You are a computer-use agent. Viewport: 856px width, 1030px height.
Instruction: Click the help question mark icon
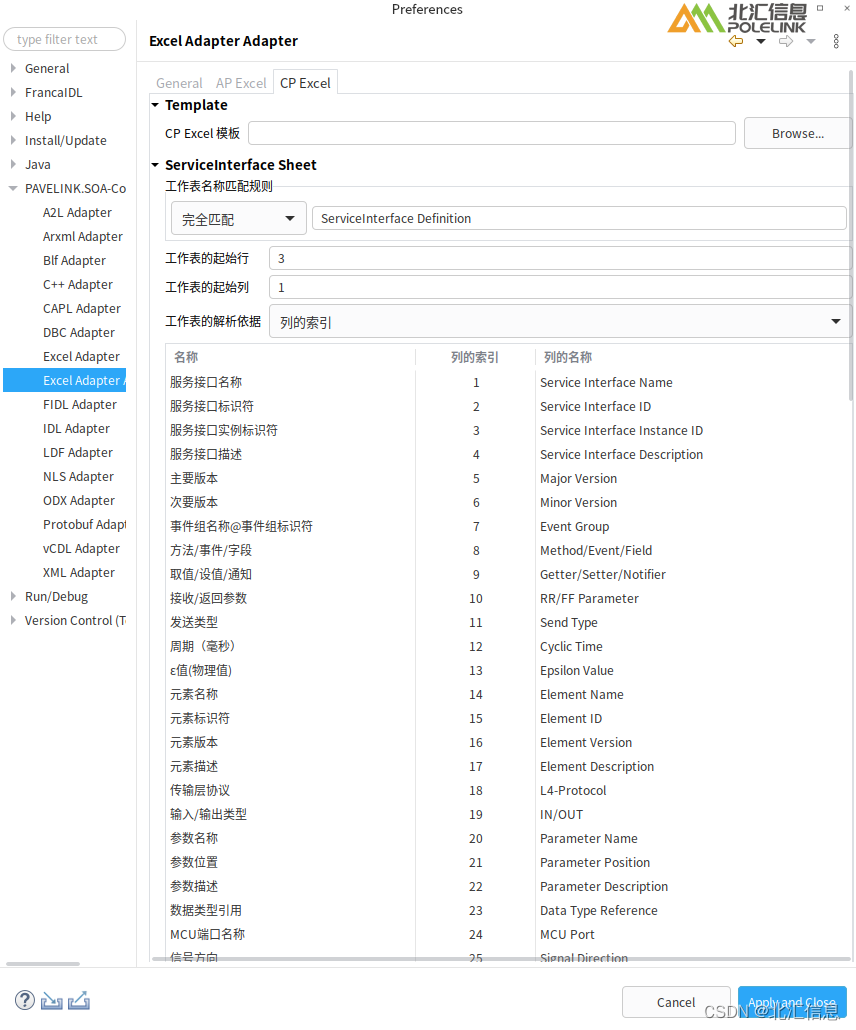(25, 1000)
